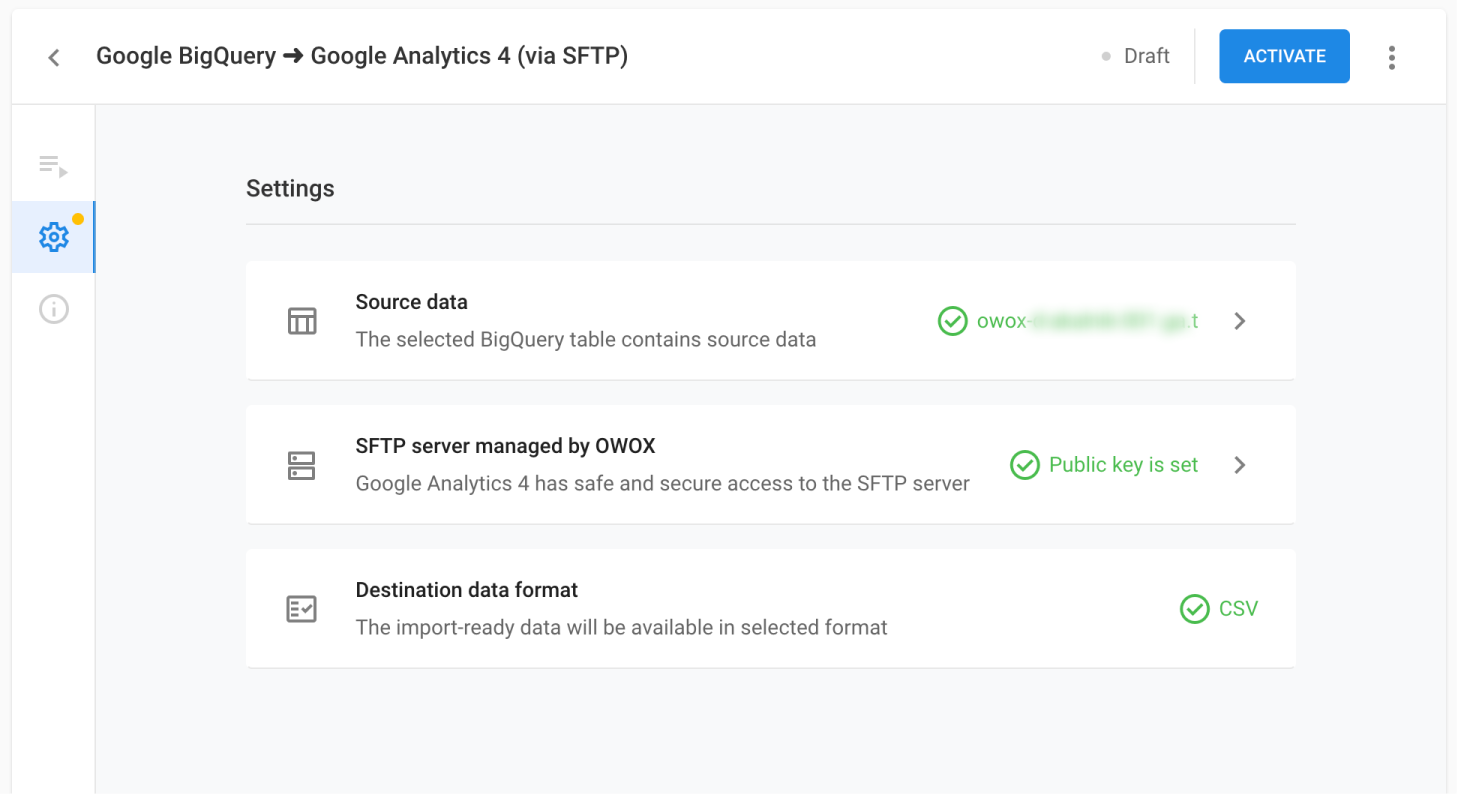The height and width of the screenshot is (794, 1457).
Task: Click the green checkmark beside owox table name
Action: point(952,321)
